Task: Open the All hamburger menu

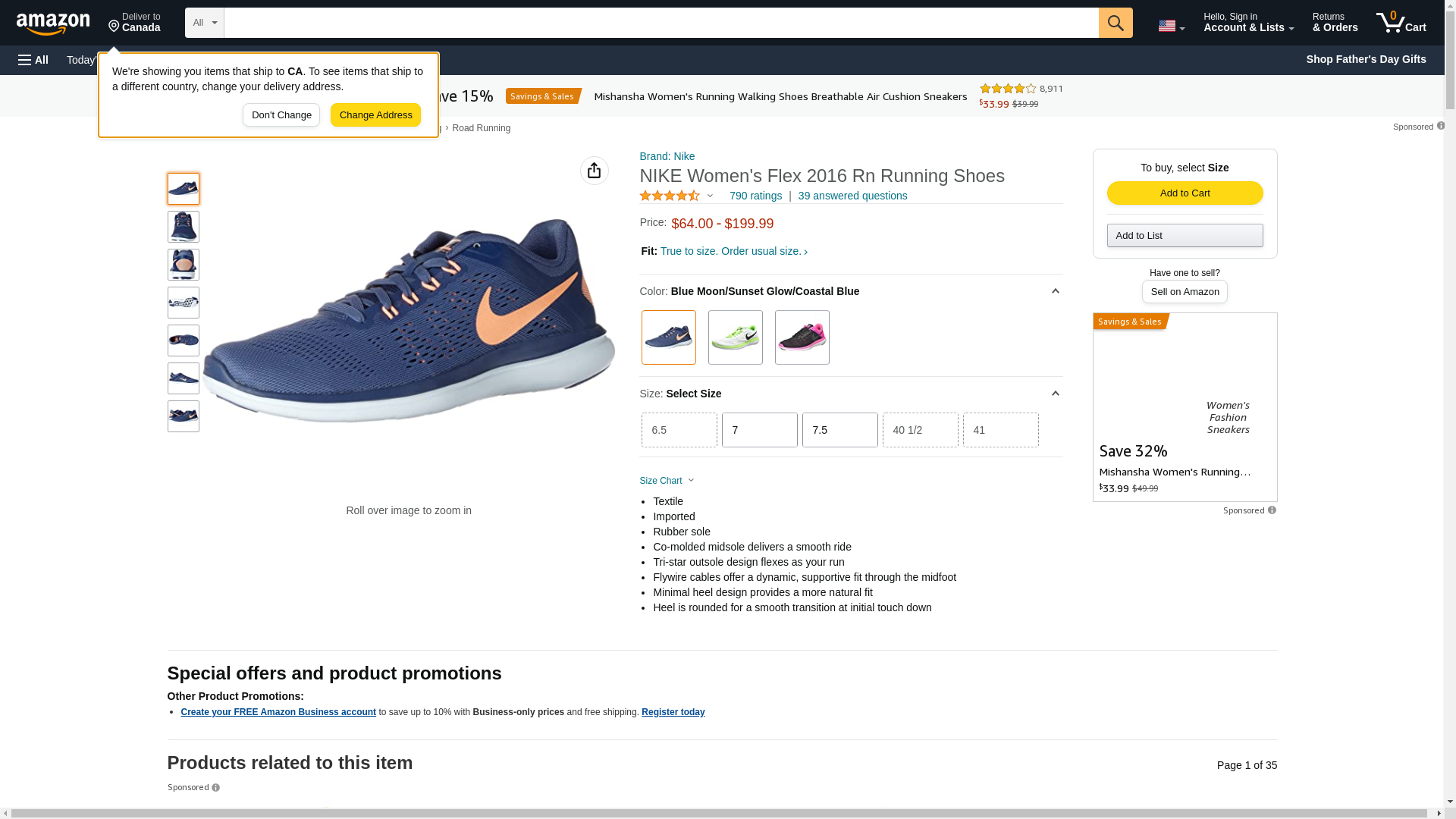Action: point(33,60)
